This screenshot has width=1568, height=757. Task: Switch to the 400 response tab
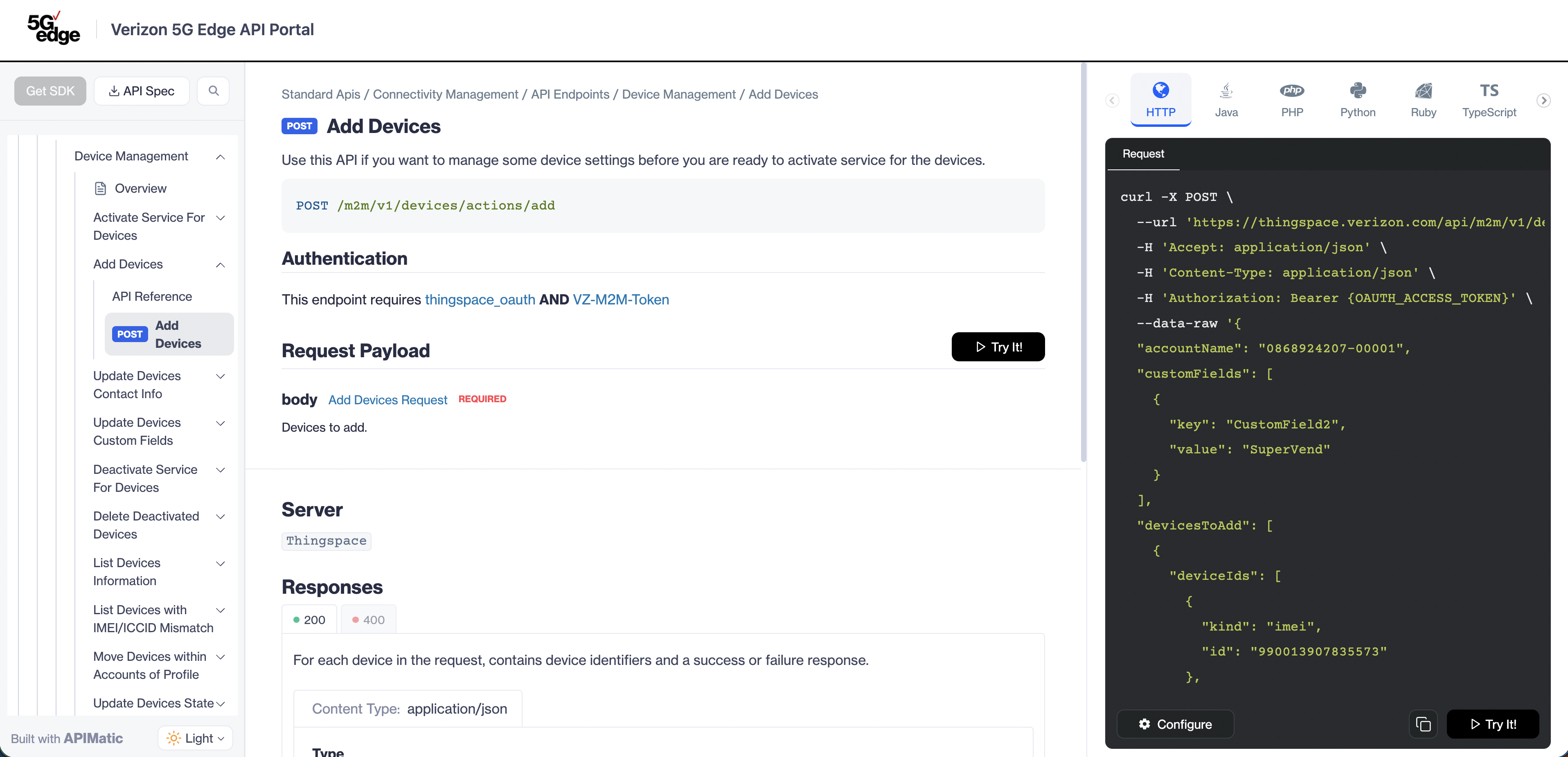(368, 620)
